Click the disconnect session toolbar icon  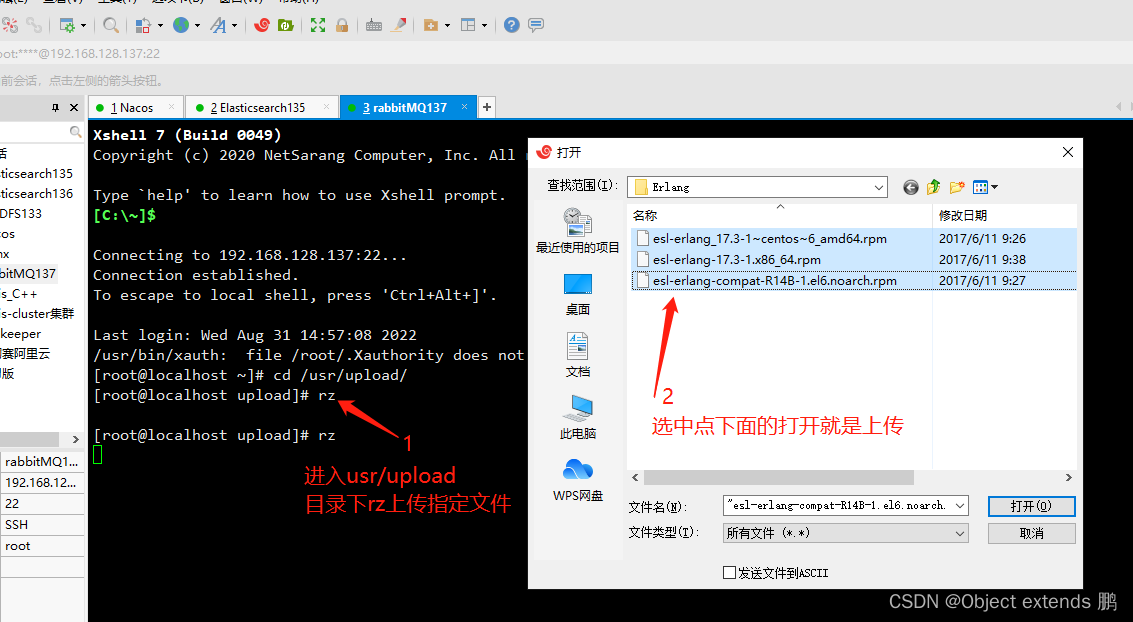[x=9, y=25]
